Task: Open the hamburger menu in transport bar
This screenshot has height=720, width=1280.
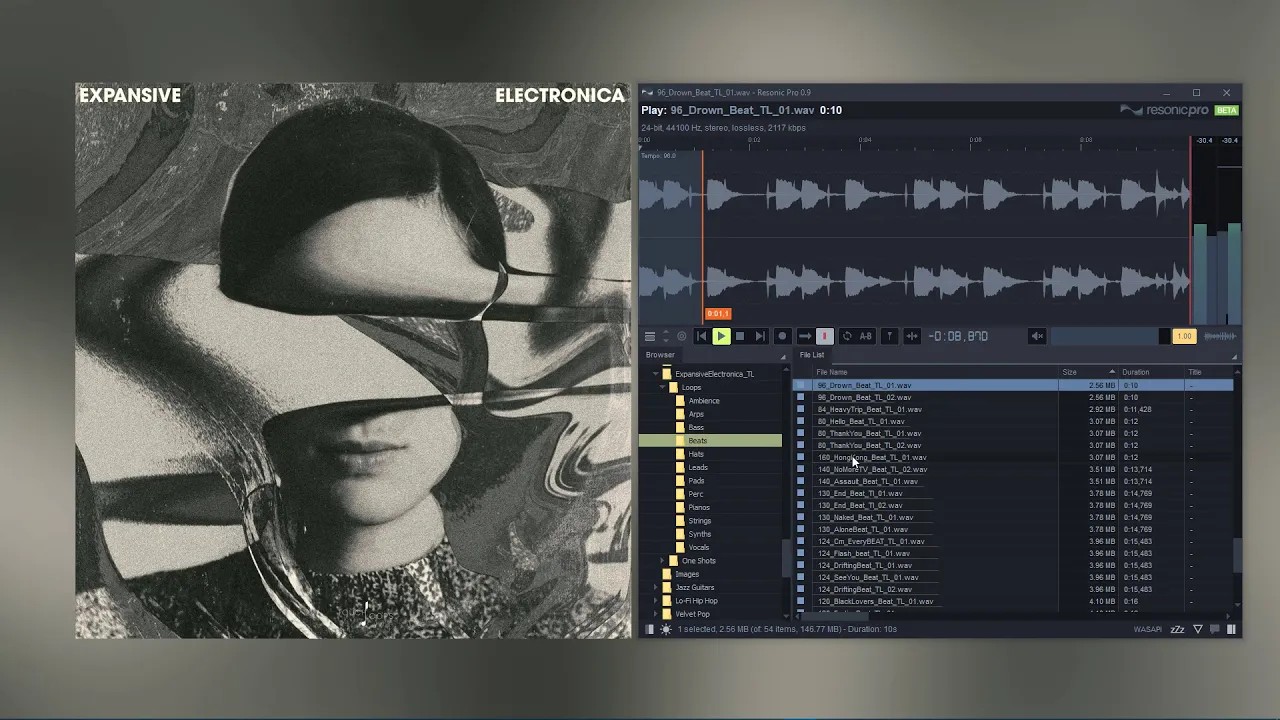Action: click(649, 337)
